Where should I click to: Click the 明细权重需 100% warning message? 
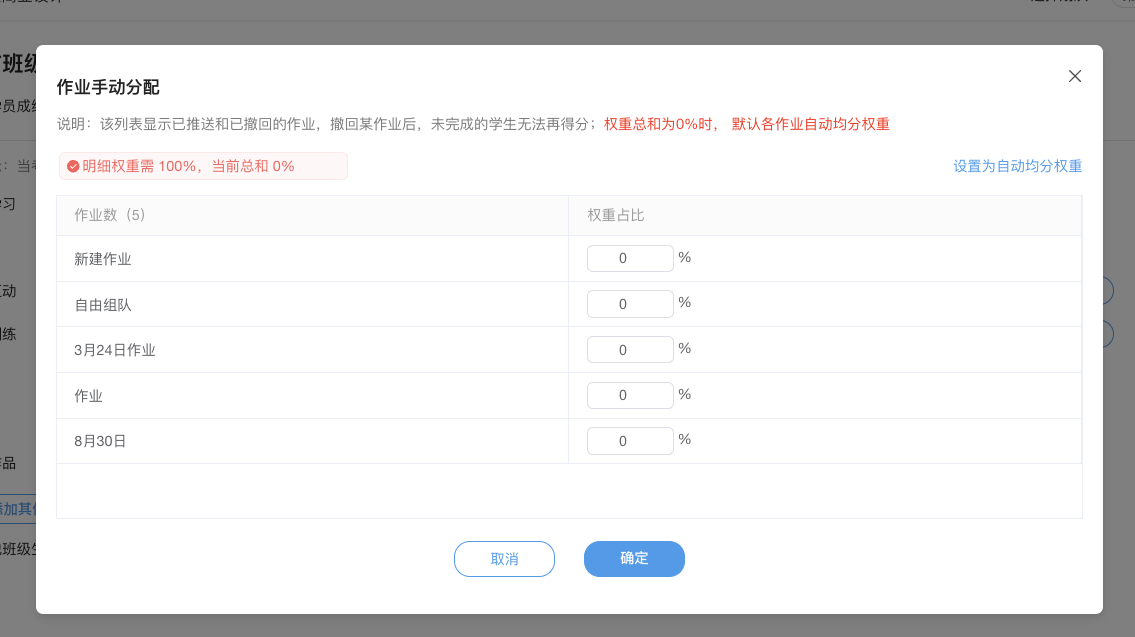pyautogui.click(x=203, y=166)
